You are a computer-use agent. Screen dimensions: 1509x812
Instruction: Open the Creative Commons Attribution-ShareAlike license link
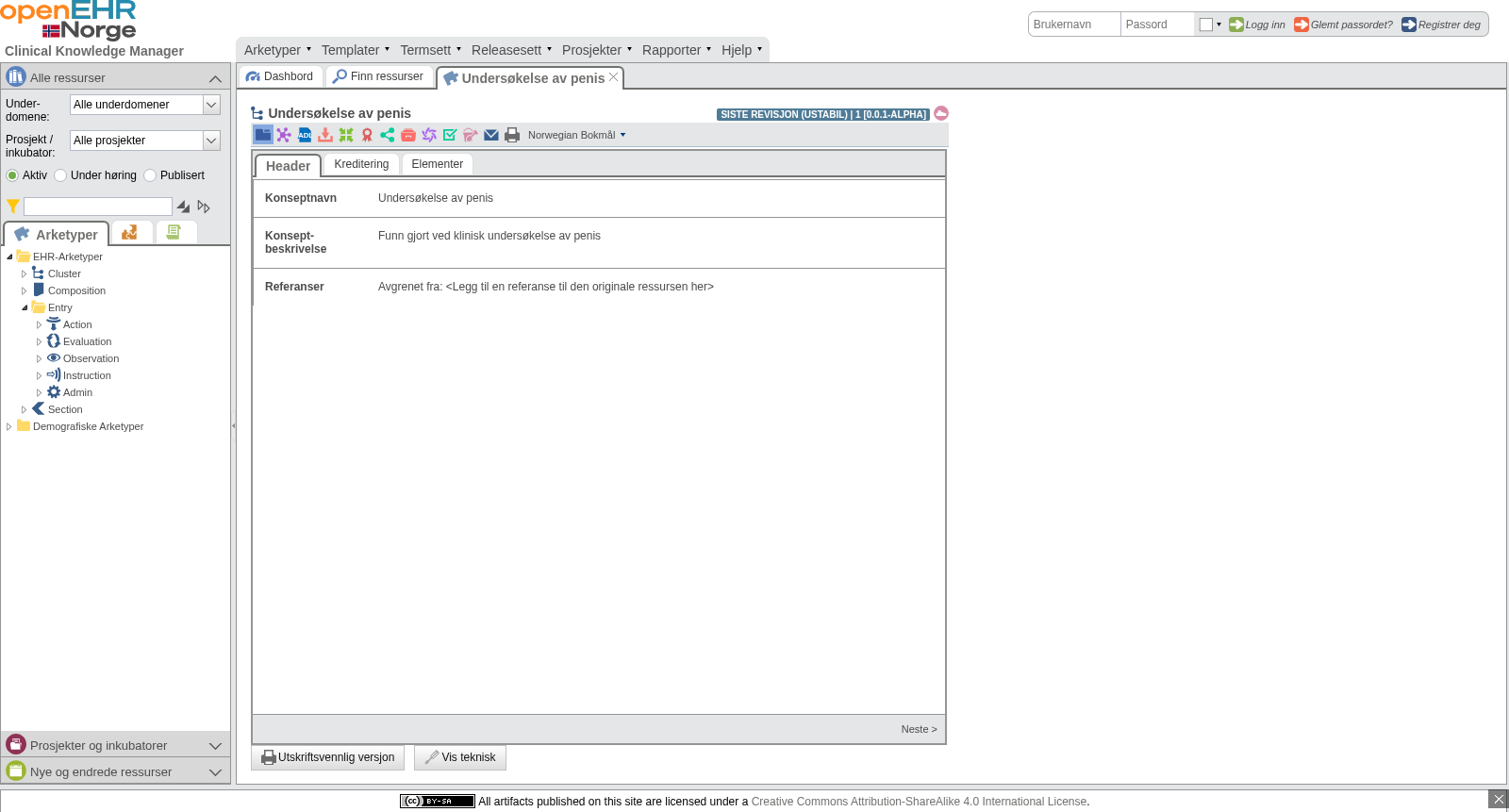click(x=919, y=802)
